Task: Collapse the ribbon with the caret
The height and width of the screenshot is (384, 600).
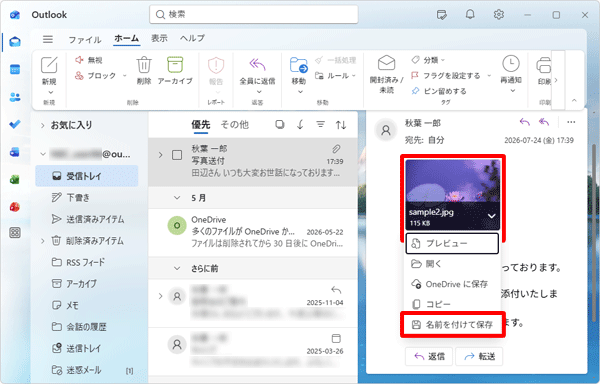Action: 574,100
